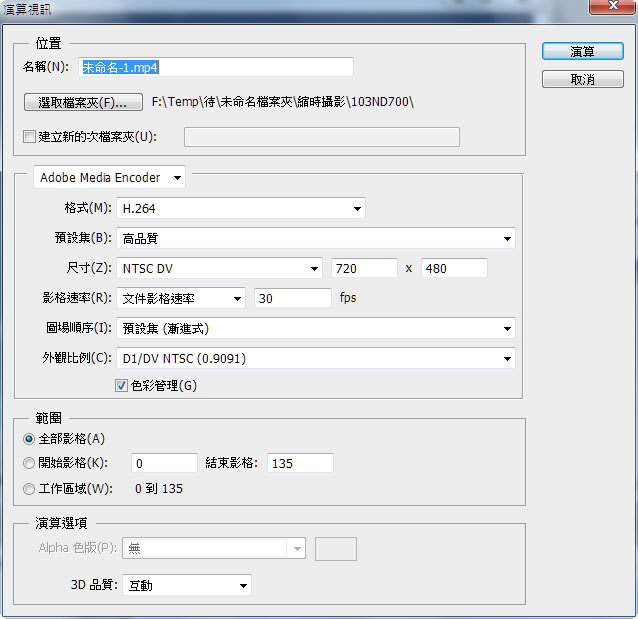Click the folder path text F:\Temp
The width and height of the screenshot is (638, 619).
[283, 102]
